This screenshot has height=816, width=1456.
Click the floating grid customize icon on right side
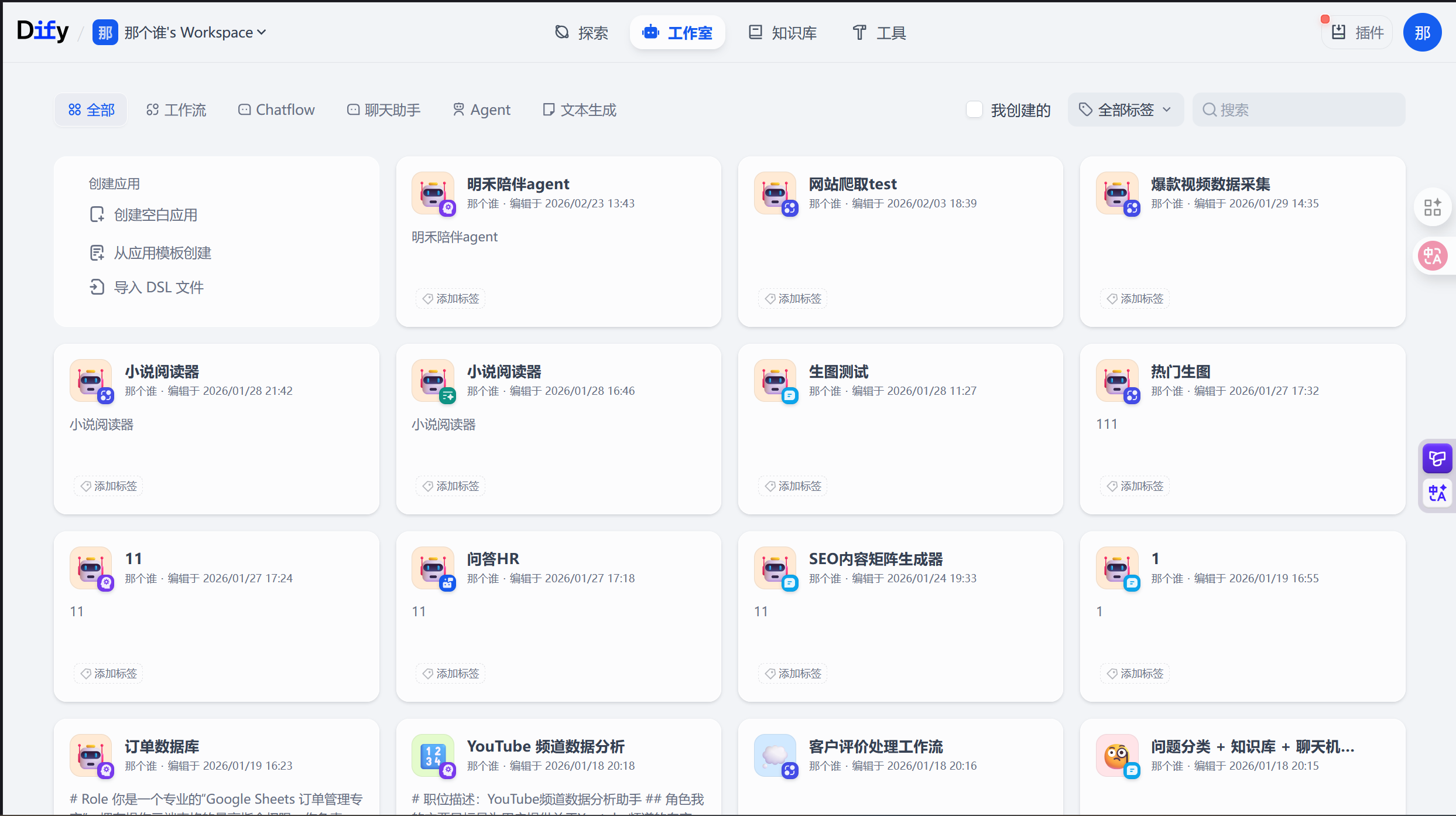(x=1433, y=207)
